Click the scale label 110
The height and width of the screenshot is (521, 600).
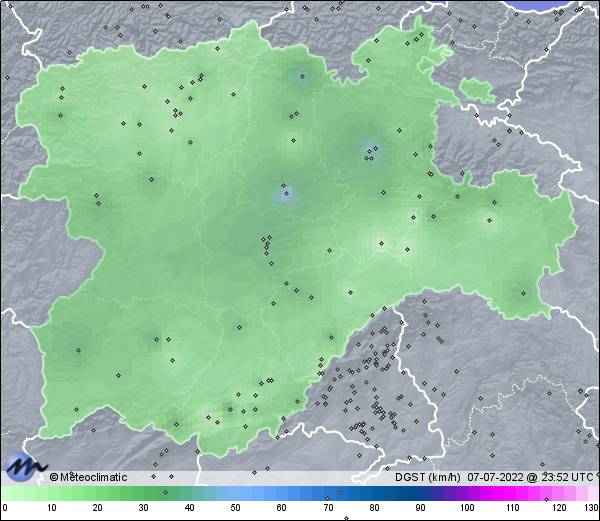click(x=513, y=508)
